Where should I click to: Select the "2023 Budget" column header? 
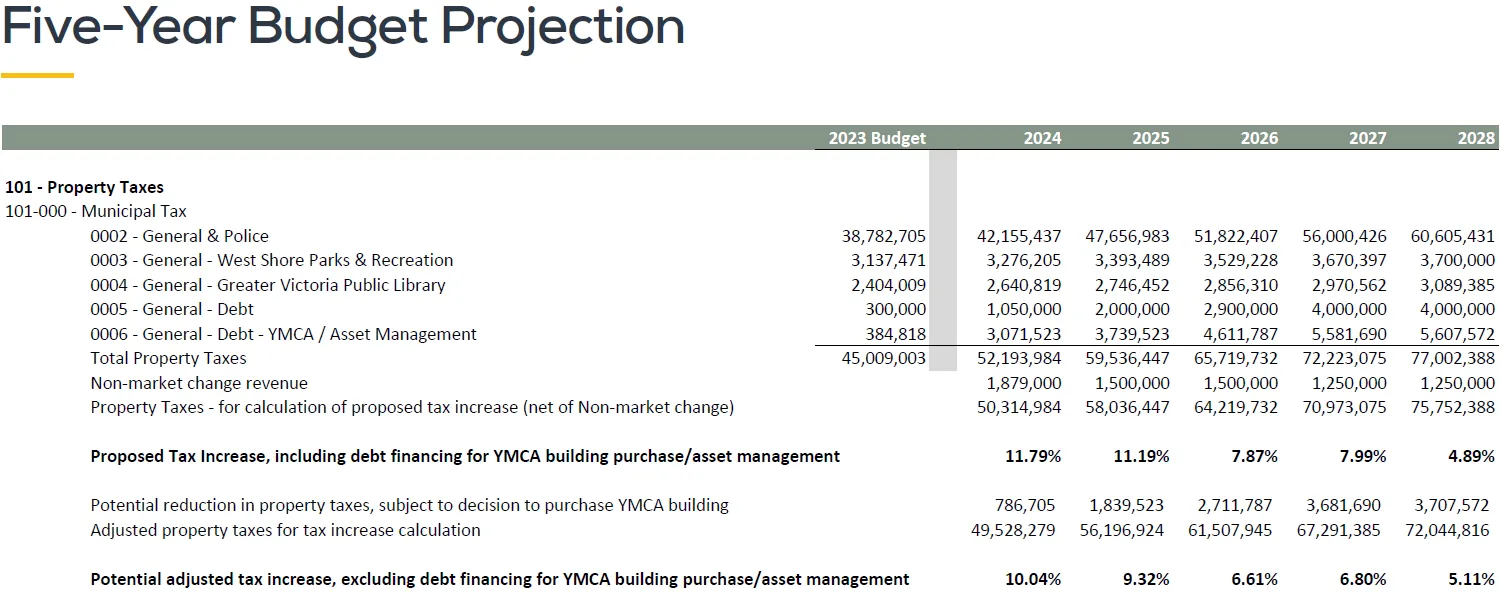tap(877, 138)
